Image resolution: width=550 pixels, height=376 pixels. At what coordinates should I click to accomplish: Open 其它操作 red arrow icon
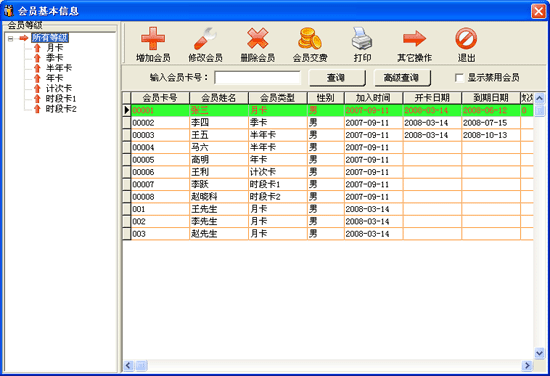414,39
